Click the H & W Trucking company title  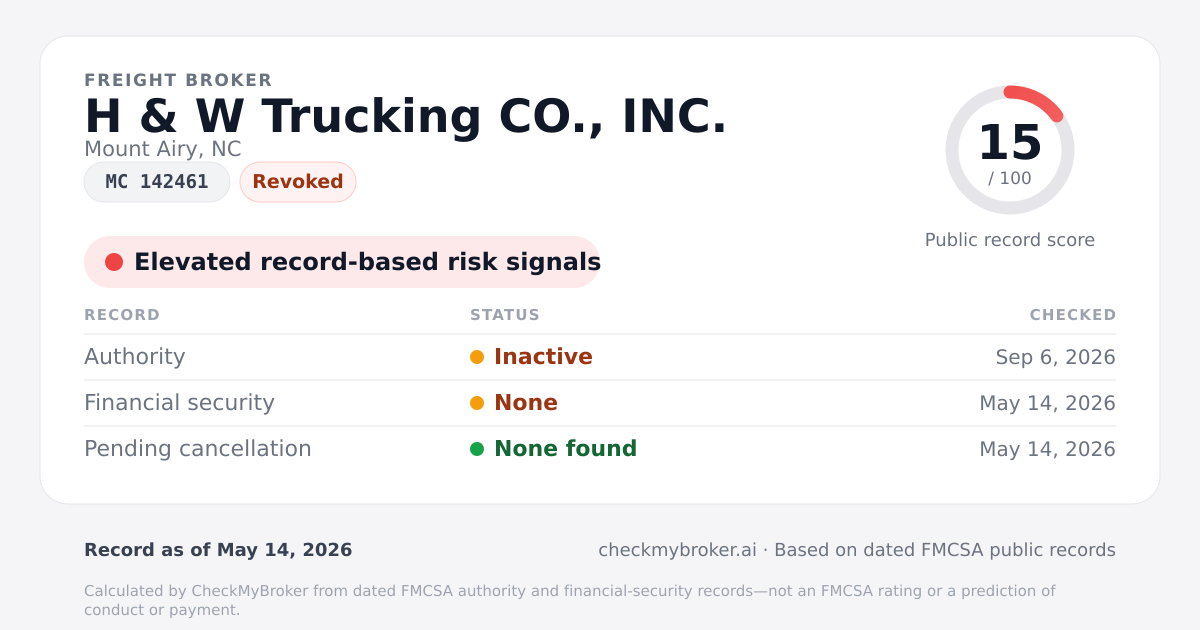pyautogui.click(x=406, y=116)
